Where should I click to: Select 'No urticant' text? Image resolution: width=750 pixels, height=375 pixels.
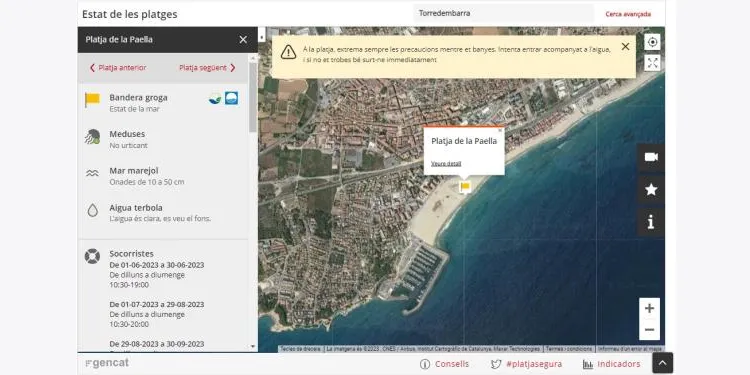coord(129,145)
